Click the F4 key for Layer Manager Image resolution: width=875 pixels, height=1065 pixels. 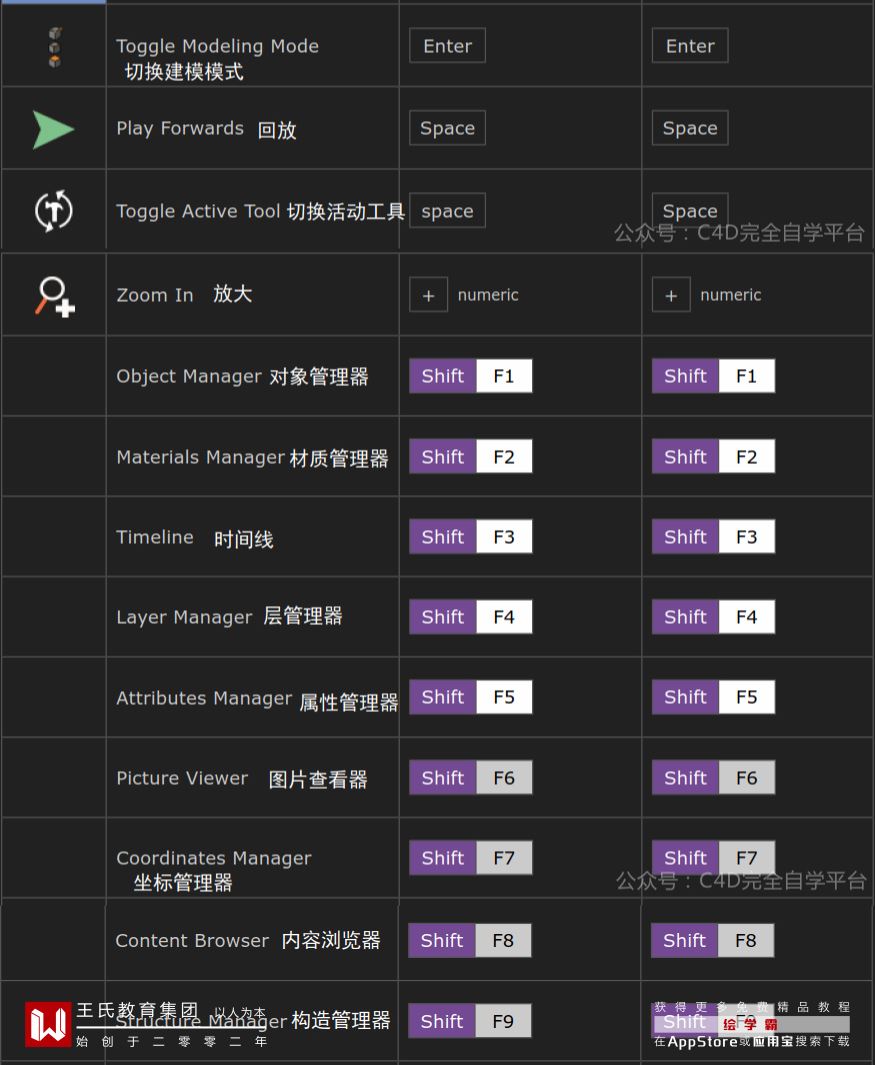point(504,617)
